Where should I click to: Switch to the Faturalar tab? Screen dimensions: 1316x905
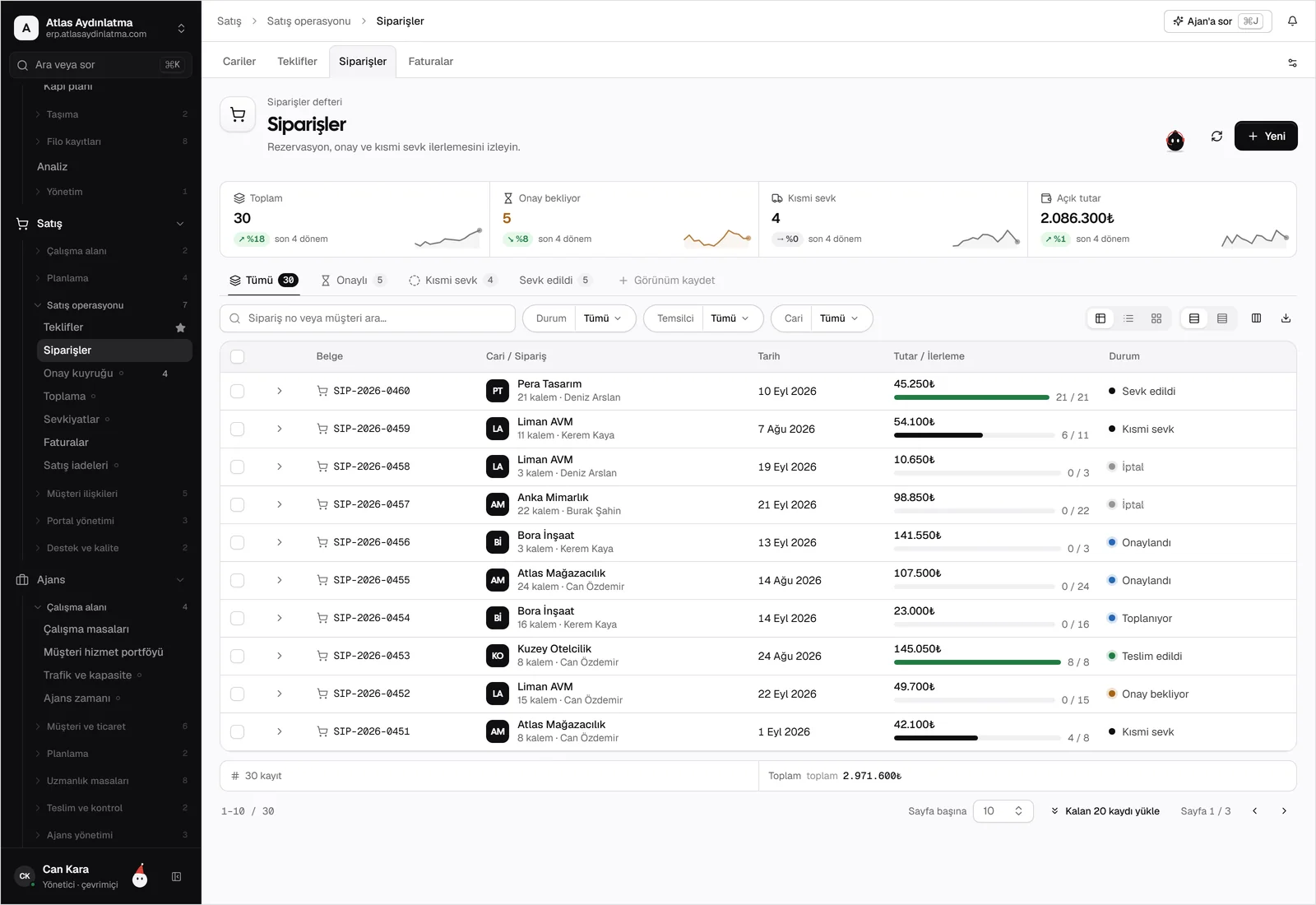pyautogui.click(x=431, y=62)
